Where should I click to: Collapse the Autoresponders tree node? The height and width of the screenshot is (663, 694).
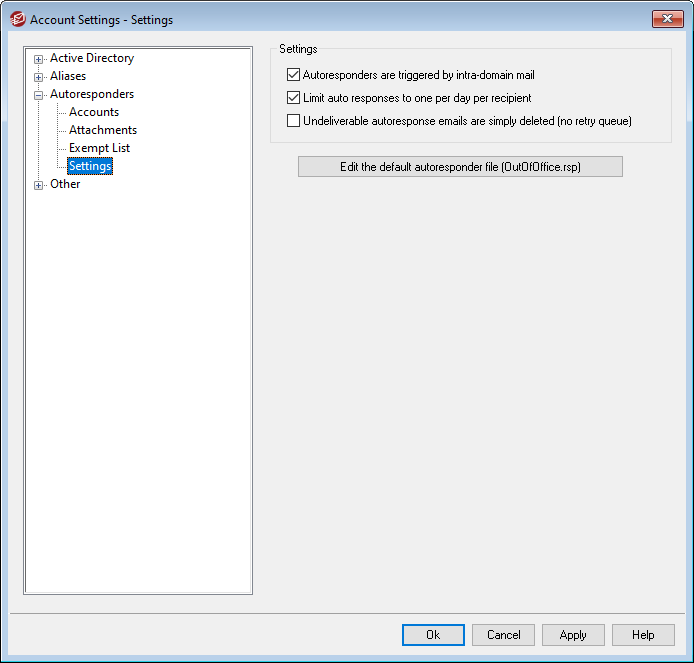point(39,95)
